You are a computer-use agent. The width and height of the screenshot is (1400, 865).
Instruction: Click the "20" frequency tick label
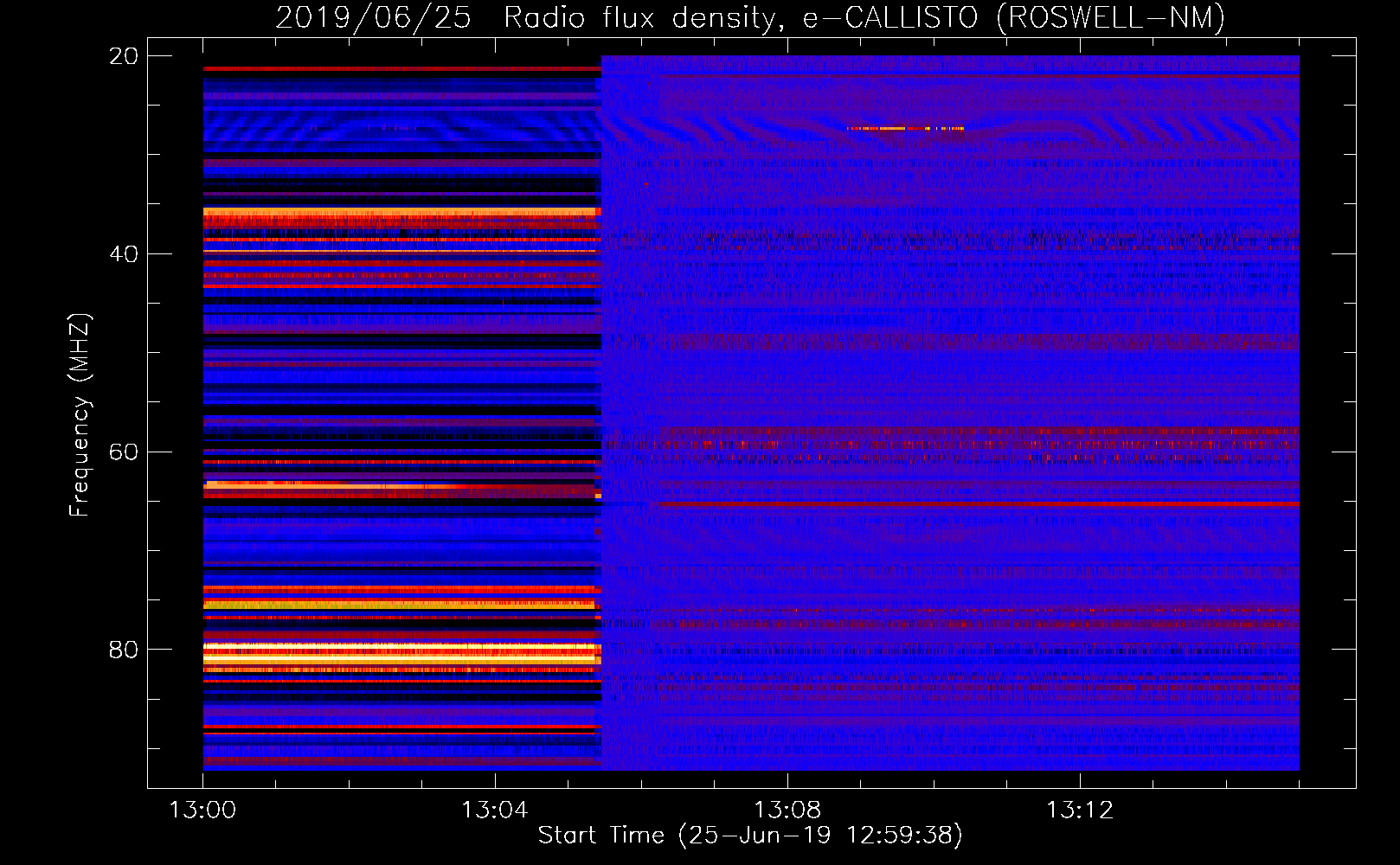coord(124,56)
